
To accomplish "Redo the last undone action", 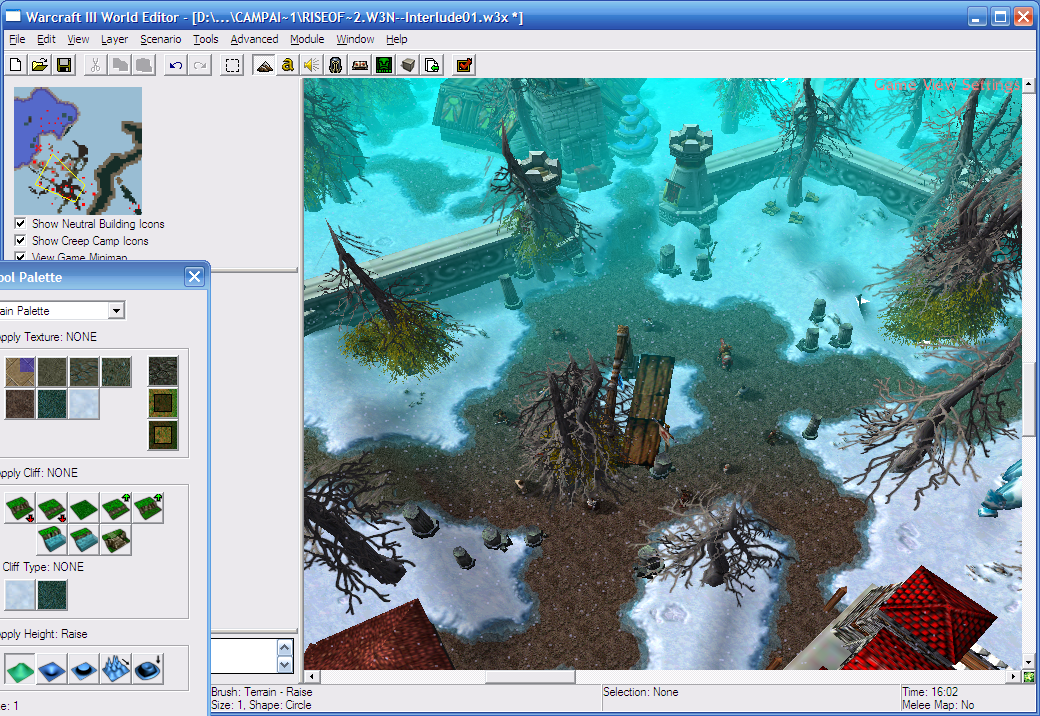I will [200, 65].
